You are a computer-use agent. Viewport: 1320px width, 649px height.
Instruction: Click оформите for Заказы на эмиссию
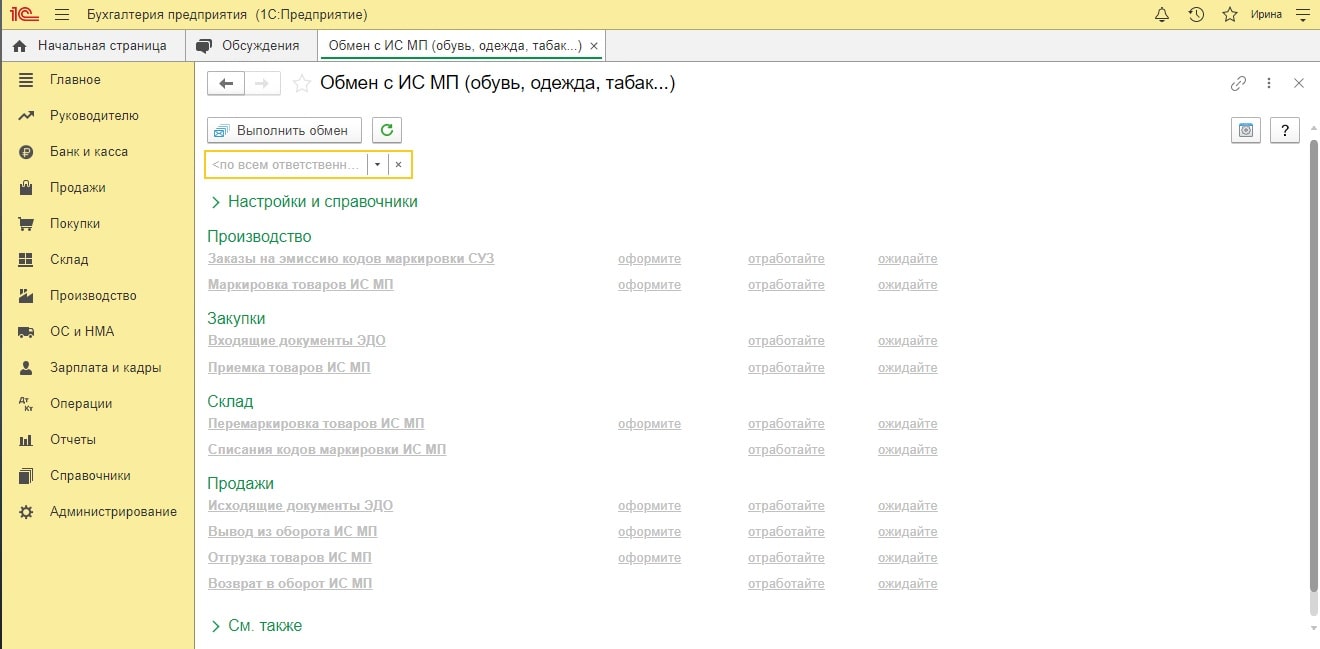point(649,259)
